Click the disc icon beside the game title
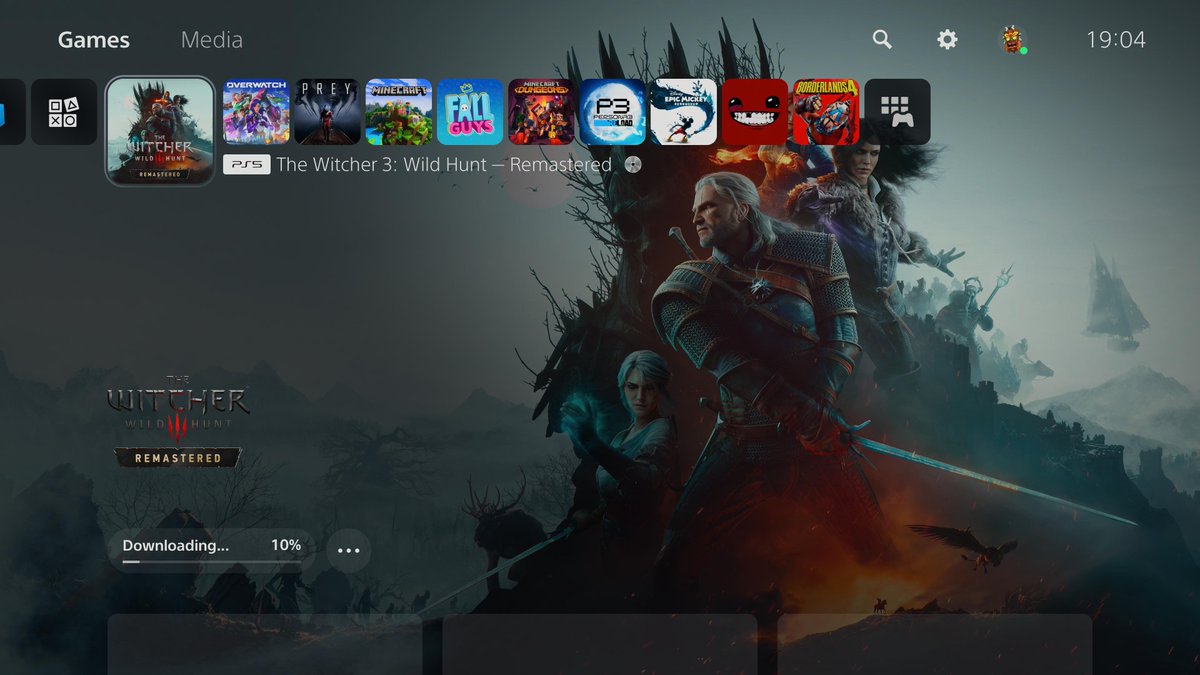Screen dimensions: 1200x675 (633, 165)
